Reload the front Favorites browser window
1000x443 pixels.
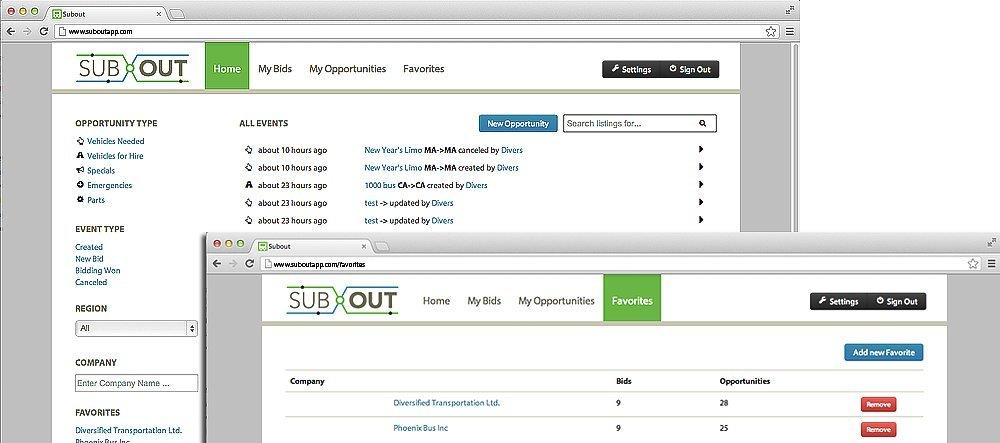tap(249, 263)
